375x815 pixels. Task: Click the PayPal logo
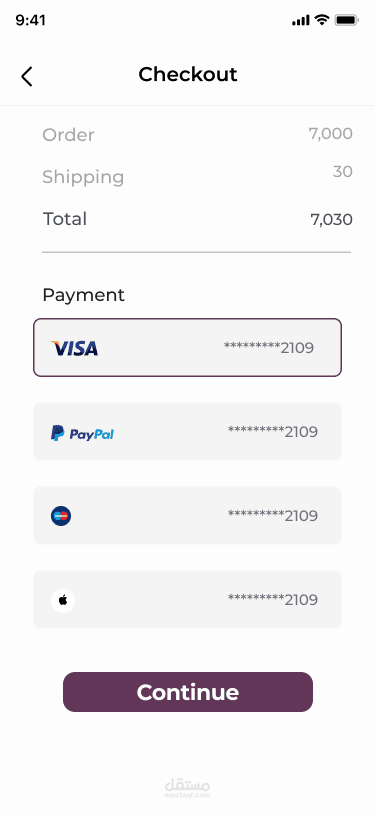click(82, 433)
